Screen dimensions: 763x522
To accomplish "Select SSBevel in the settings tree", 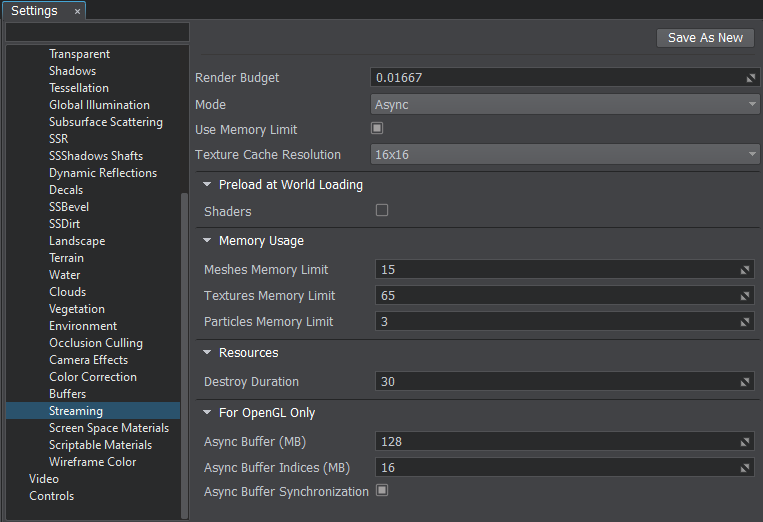I will [x=69, y=207].
